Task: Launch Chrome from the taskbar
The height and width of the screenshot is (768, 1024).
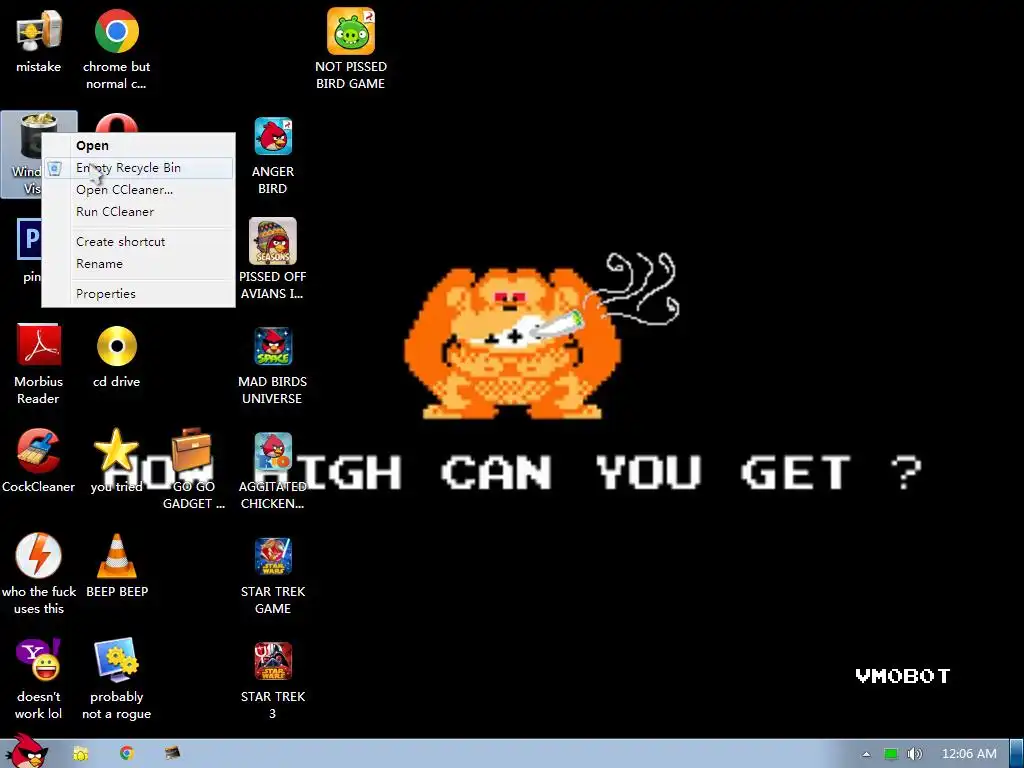Action: point(127,753)
